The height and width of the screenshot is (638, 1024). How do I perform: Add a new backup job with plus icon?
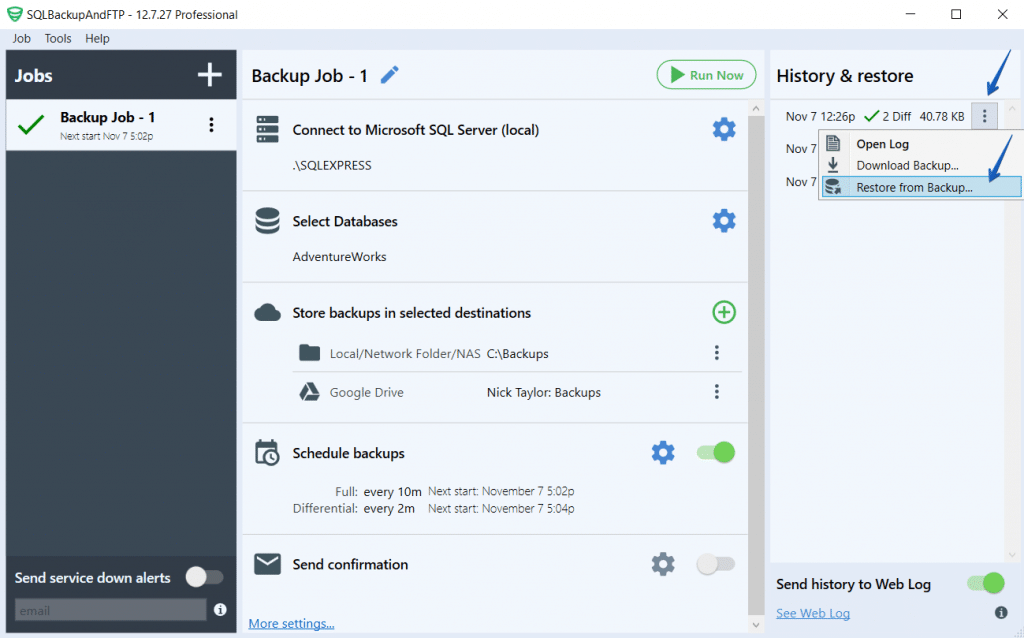tap(210, 74)
